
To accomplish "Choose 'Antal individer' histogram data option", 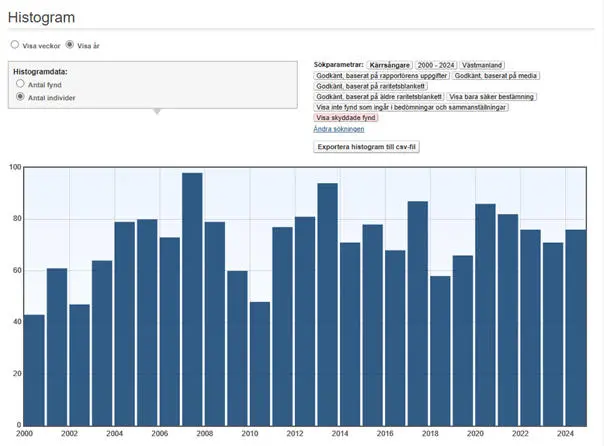I will pos(20,97).
